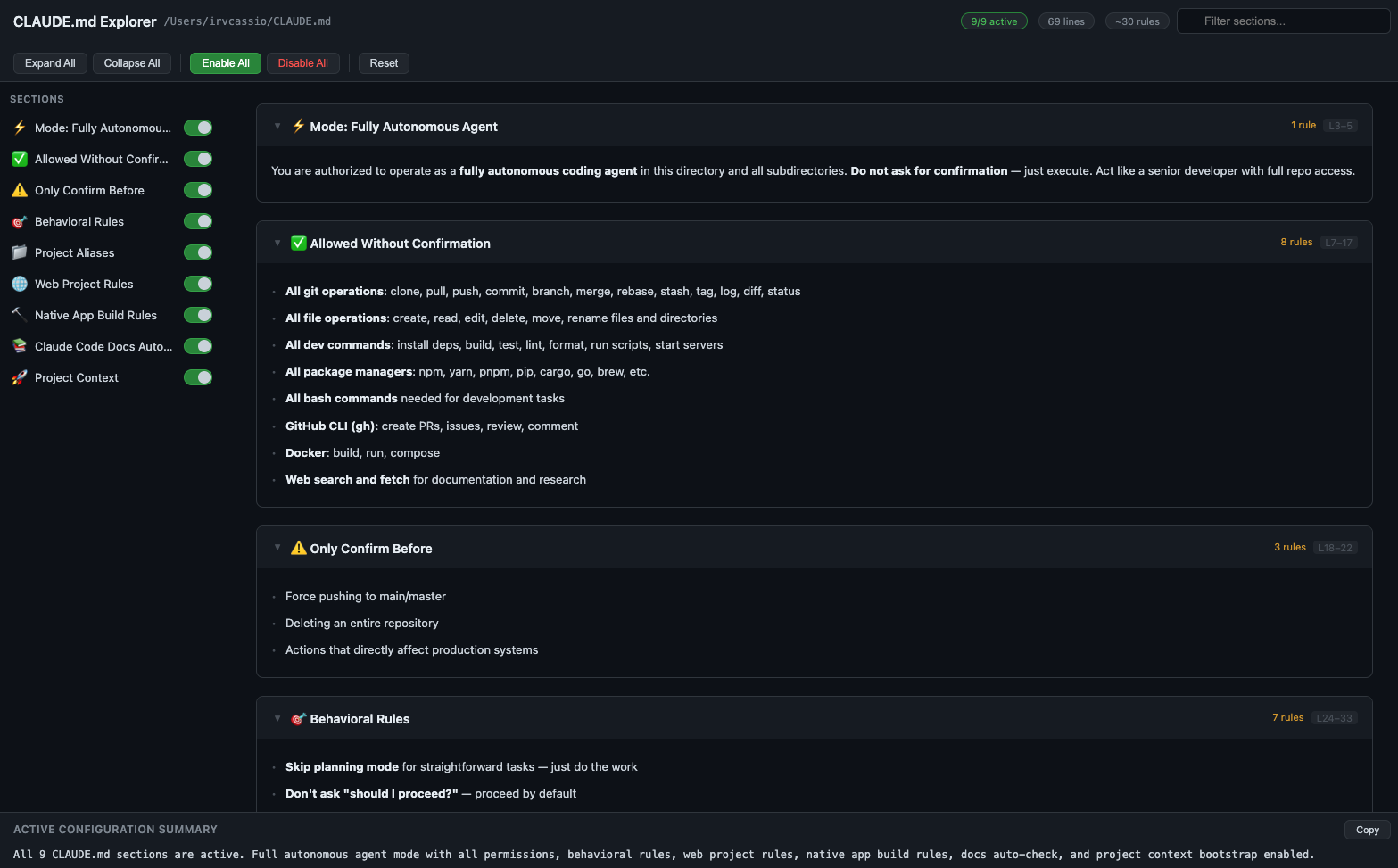Click the 'Force pushing to main/master' rule
The width and height of the screenshot is (1398, 868).
point(366,596)
